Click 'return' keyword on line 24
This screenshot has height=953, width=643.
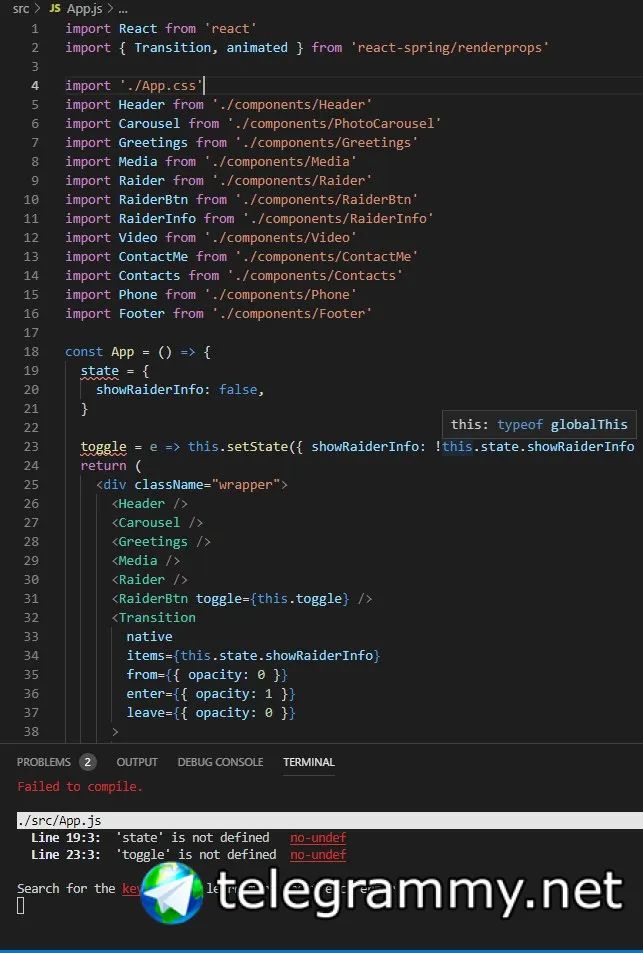tap(103, 466)
